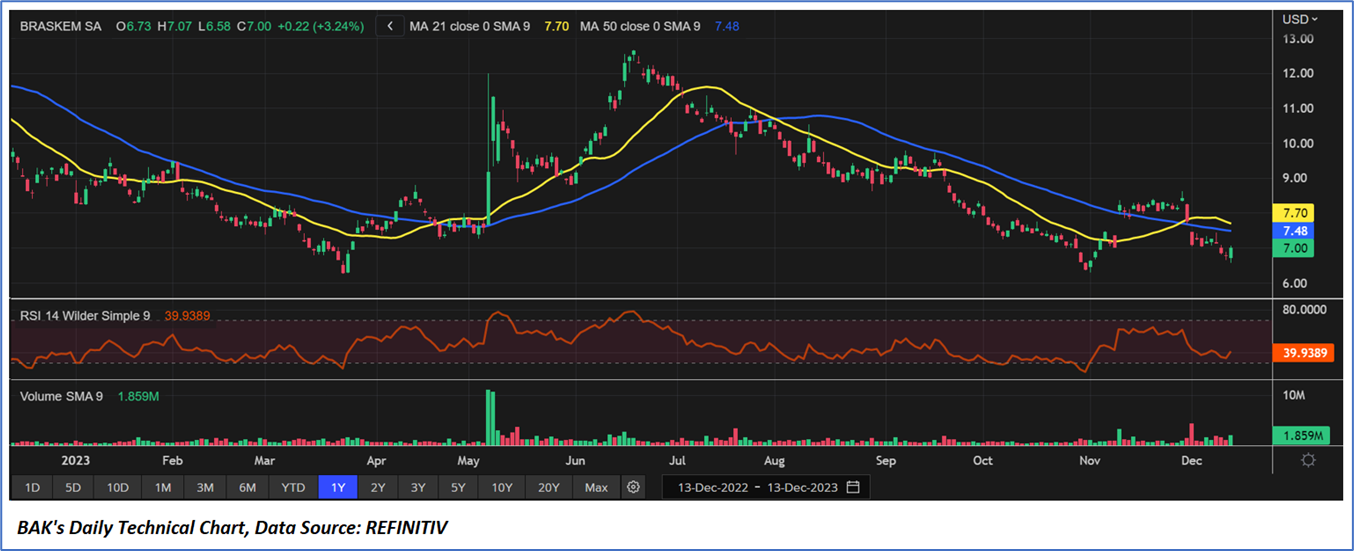This screenshot has height=551, width=1354.
Task: Click the MA 21 indicator label
Action: point(470,27)
